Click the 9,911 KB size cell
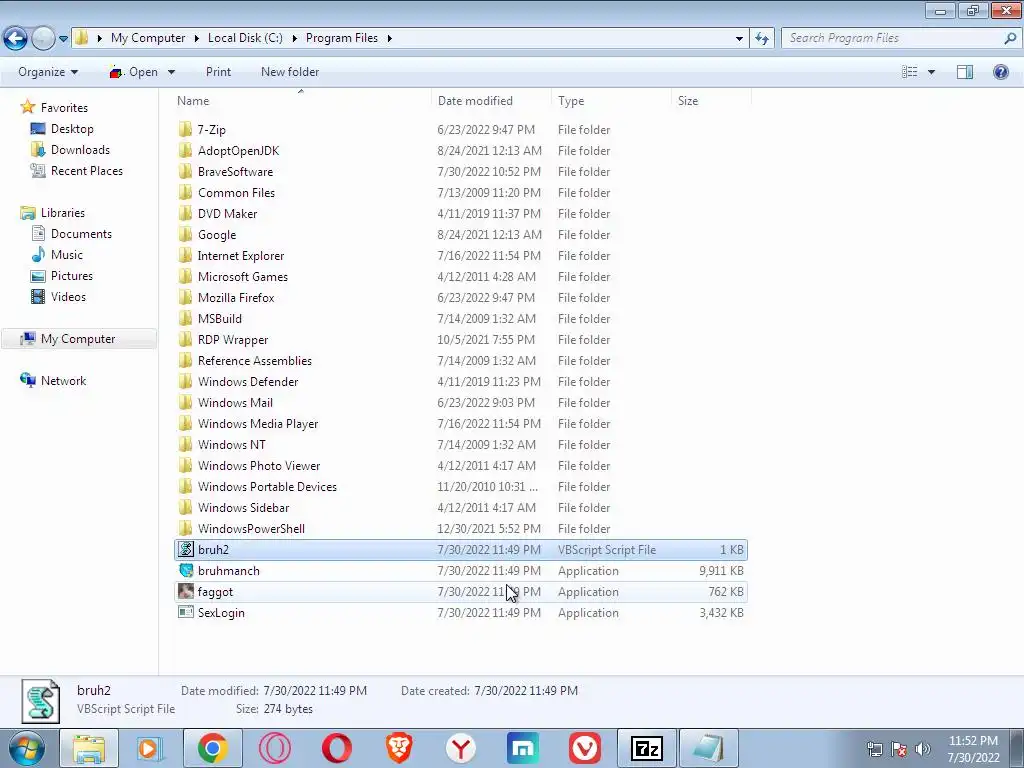The width and height of the screenshot is (1024, 768). (721, 571)
